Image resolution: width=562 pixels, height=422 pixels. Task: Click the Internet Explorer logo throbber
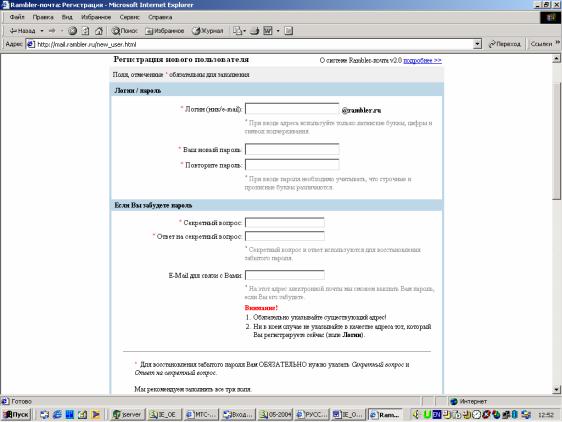[550, 17]
